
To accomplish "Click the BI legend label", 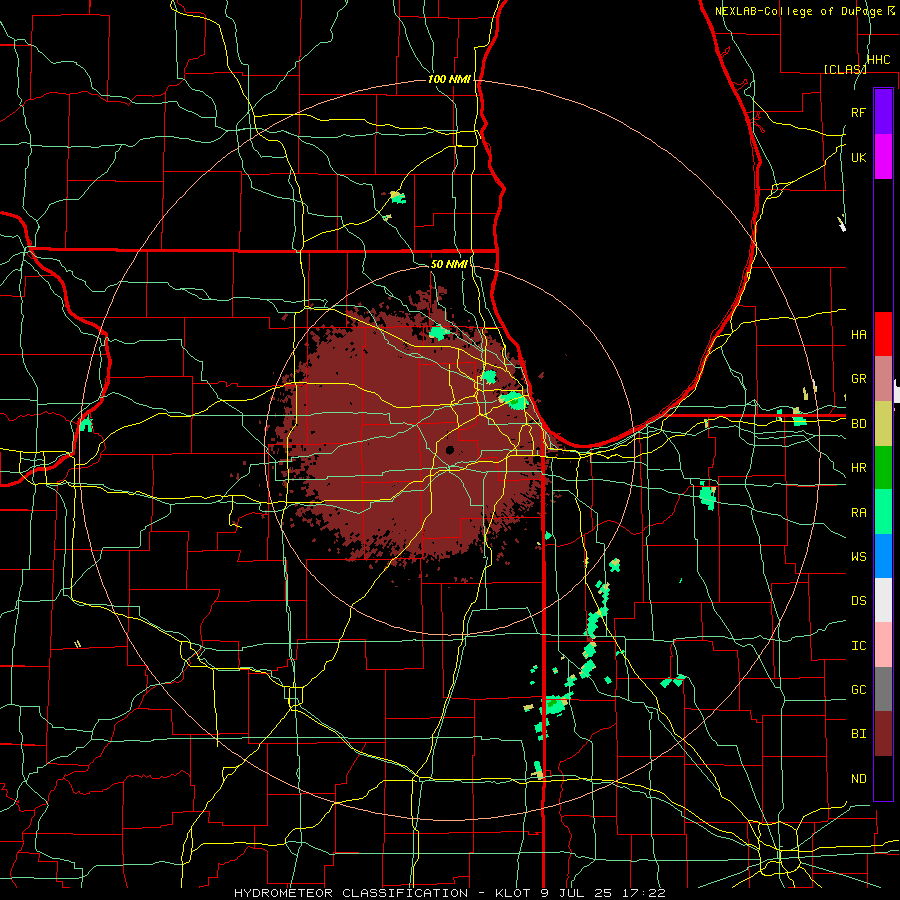I will pos(858,734).
